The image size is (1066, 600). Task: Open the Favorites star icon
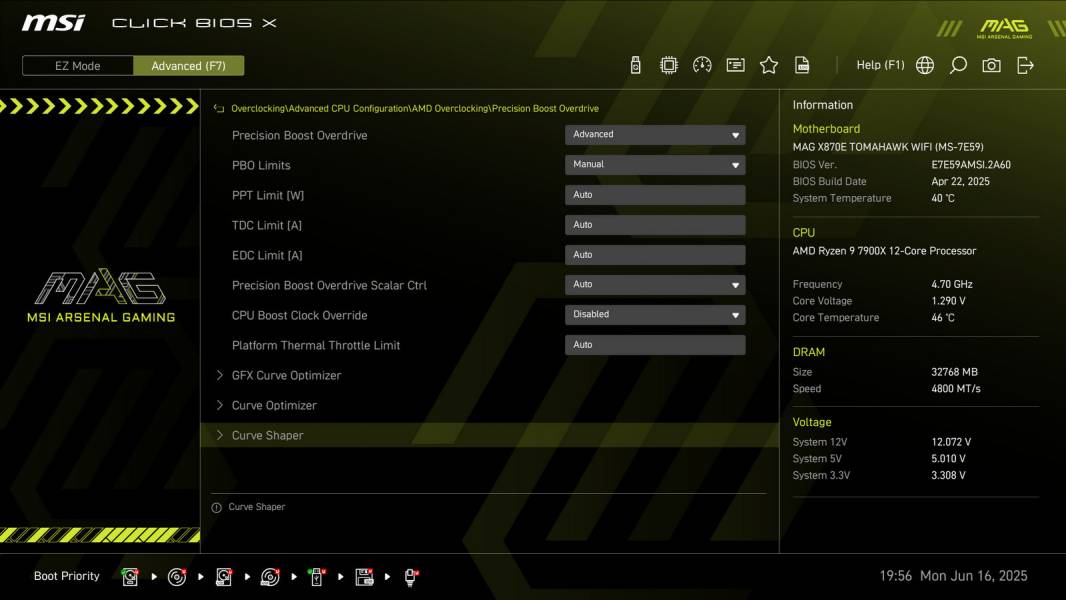[768, 65]
